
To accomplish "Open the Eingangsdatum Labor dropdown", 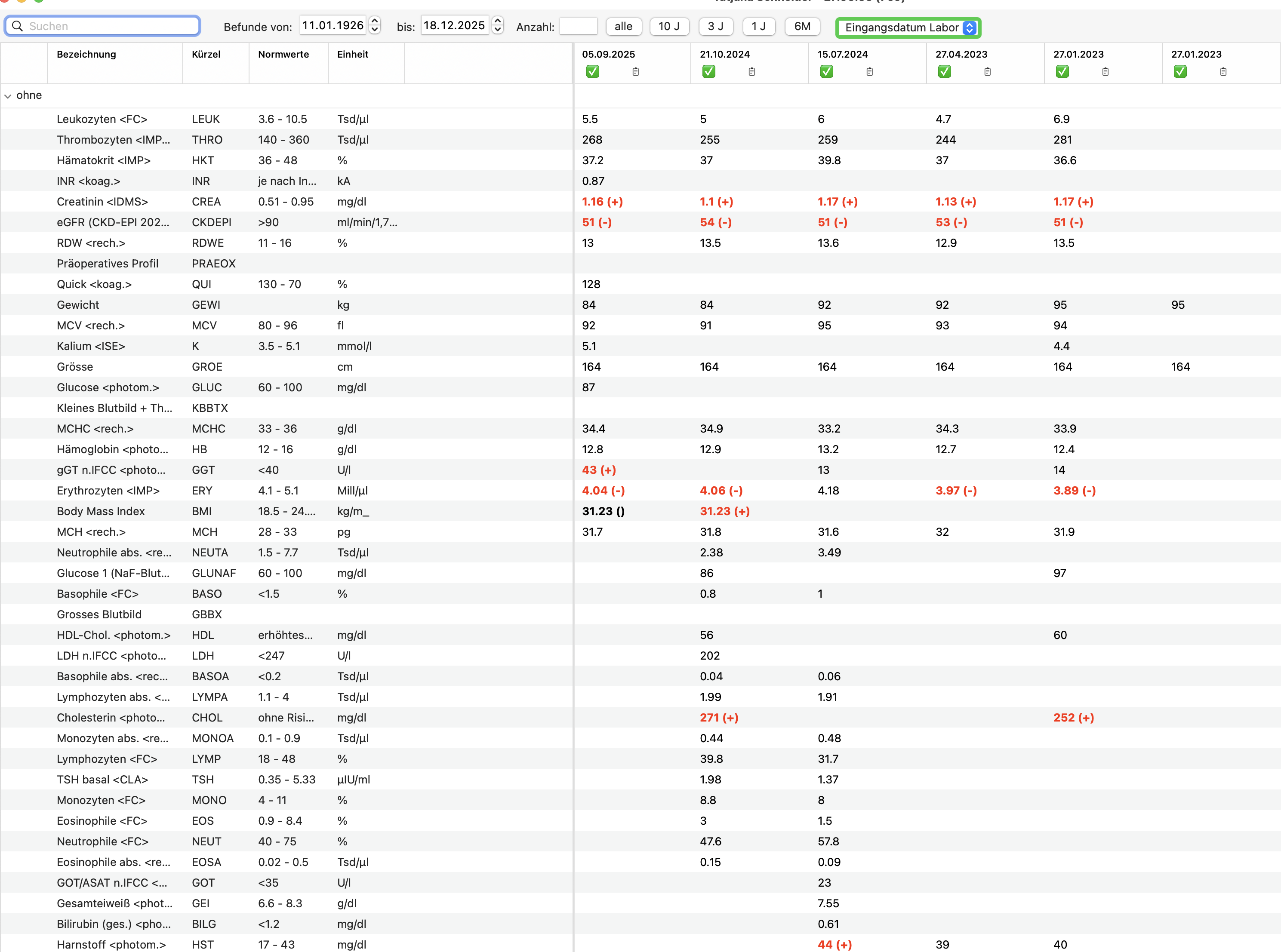I will tap(908, 27).
